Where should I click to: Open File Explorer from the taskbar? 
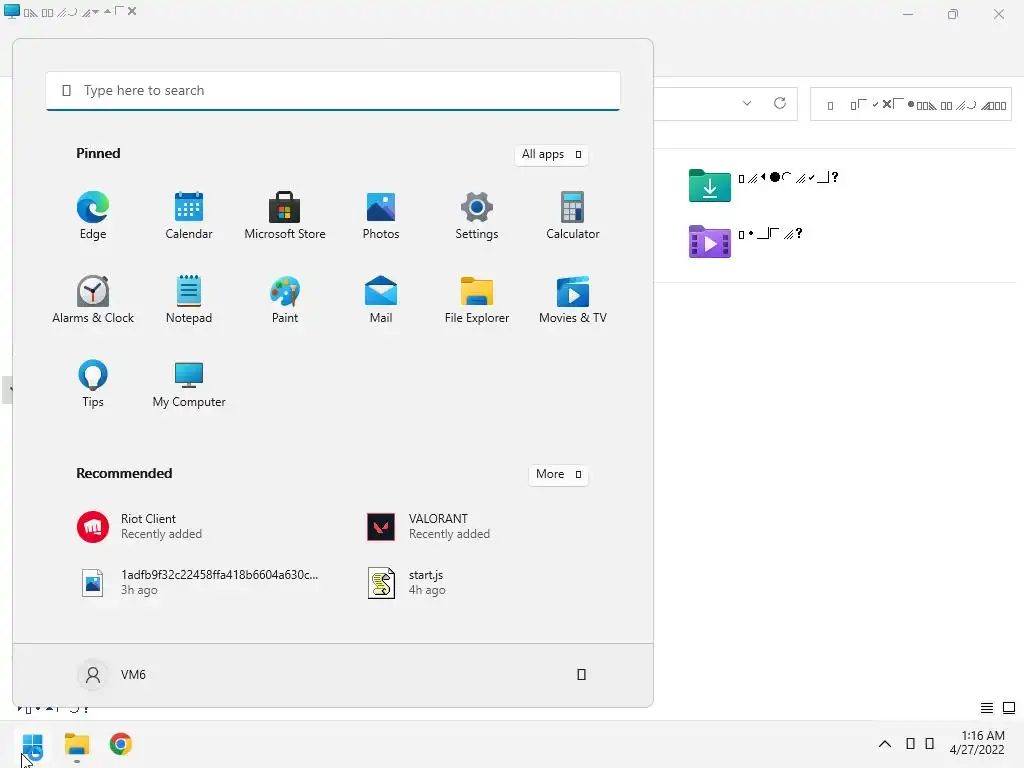(76, 745)
